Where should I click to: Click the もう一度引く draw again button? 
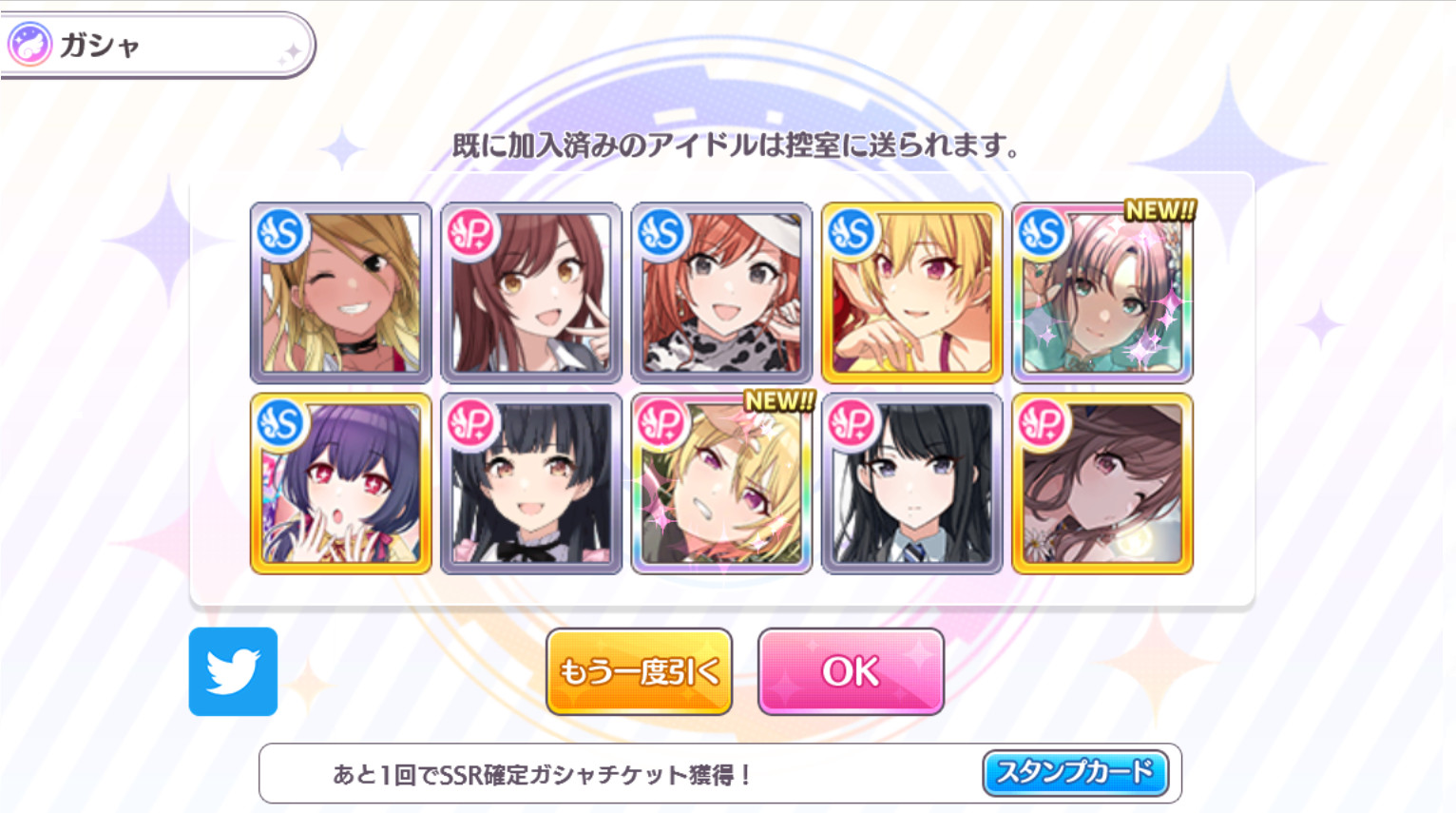(639, 671)
